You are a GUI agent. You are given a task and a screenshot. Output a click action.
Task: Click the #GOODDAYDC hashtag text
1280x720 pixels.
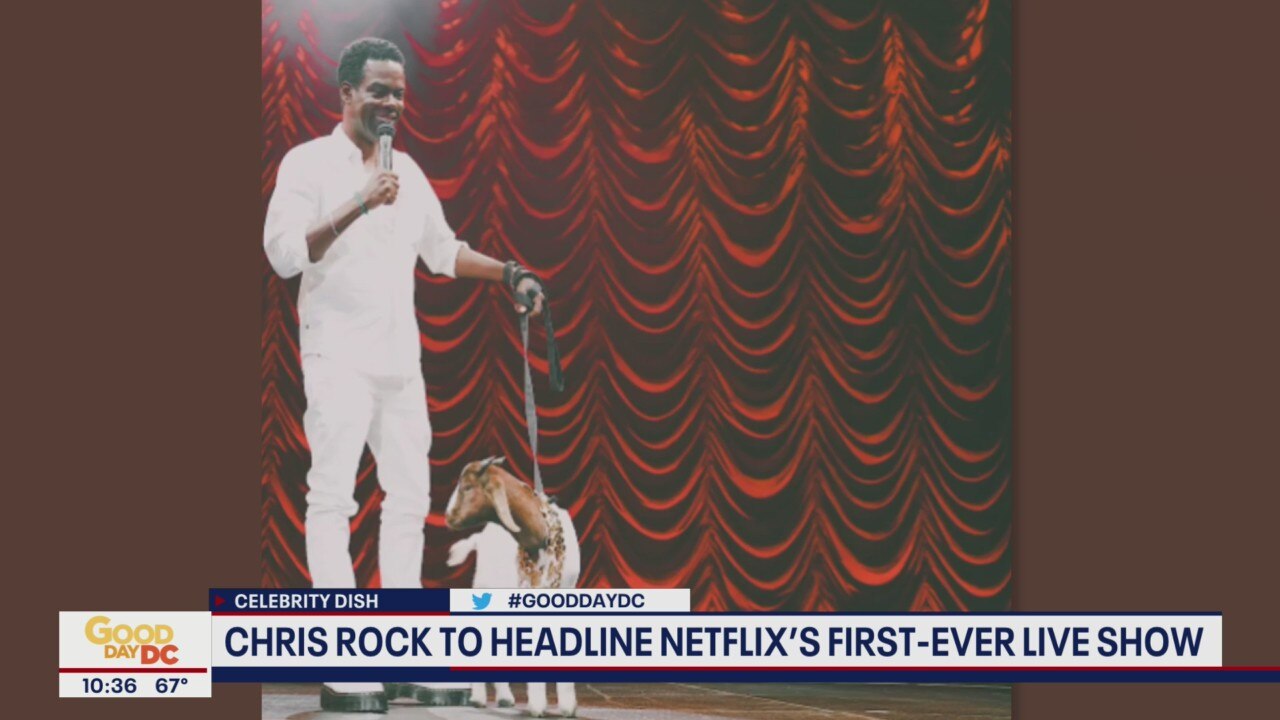coord(576,601)
